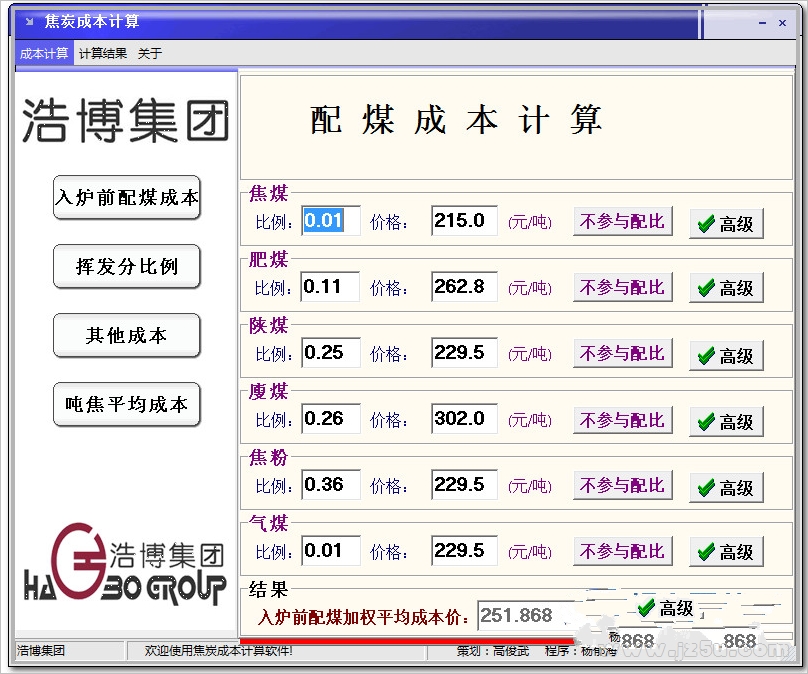Click the 肥煤 比例 field showing 0.11
Image resolution: width=808 pixels, height=674 pixels.
click(x=331, y=287)
